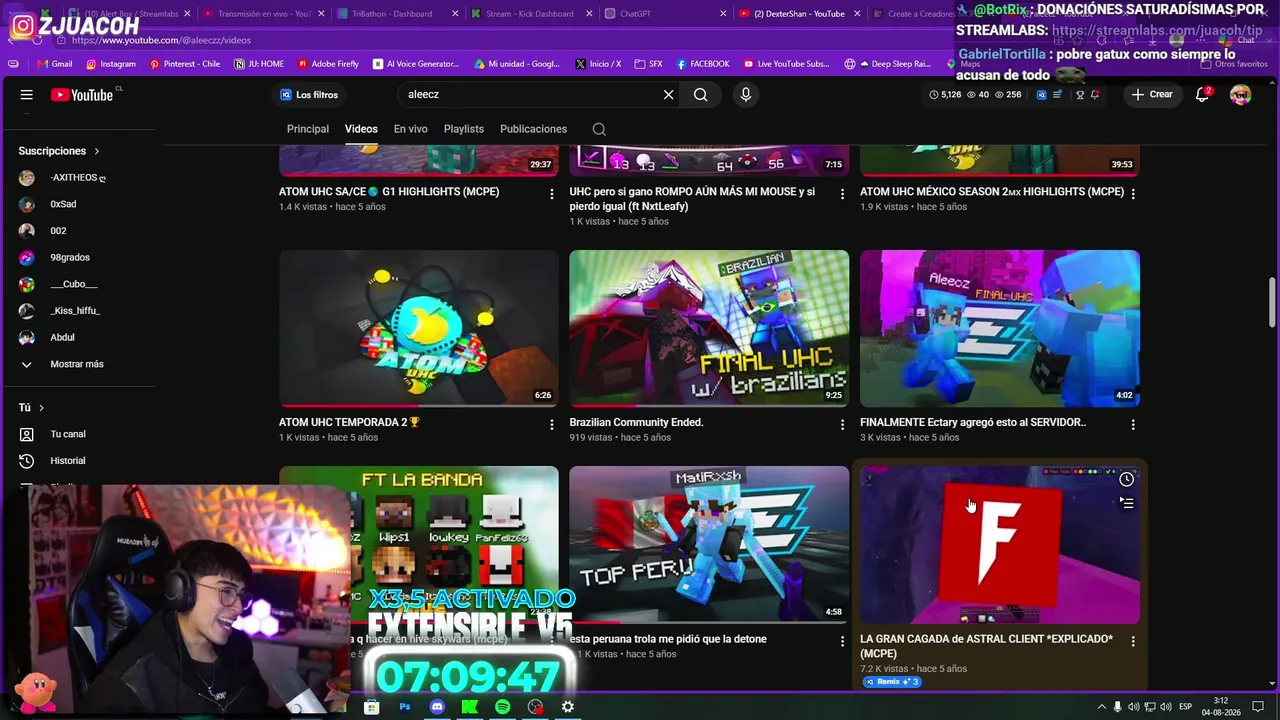Open the YouTube hamburger guide menu
This screenshot has width=1280, height=720.
point(27,95)
